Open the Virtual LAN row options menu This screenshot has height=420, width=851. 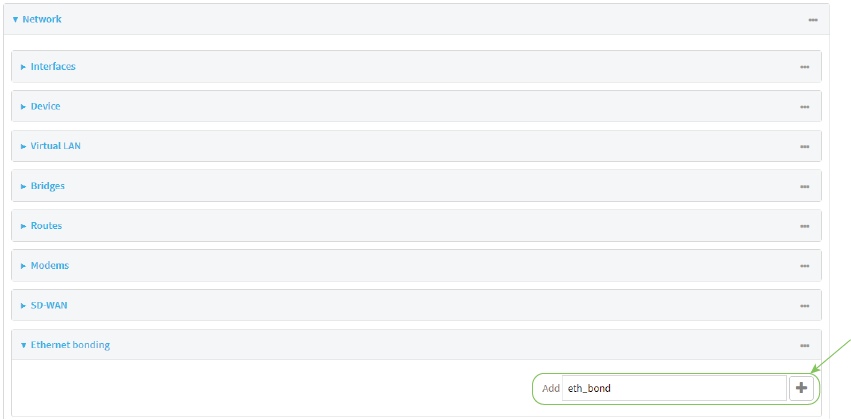pos(804,146)
